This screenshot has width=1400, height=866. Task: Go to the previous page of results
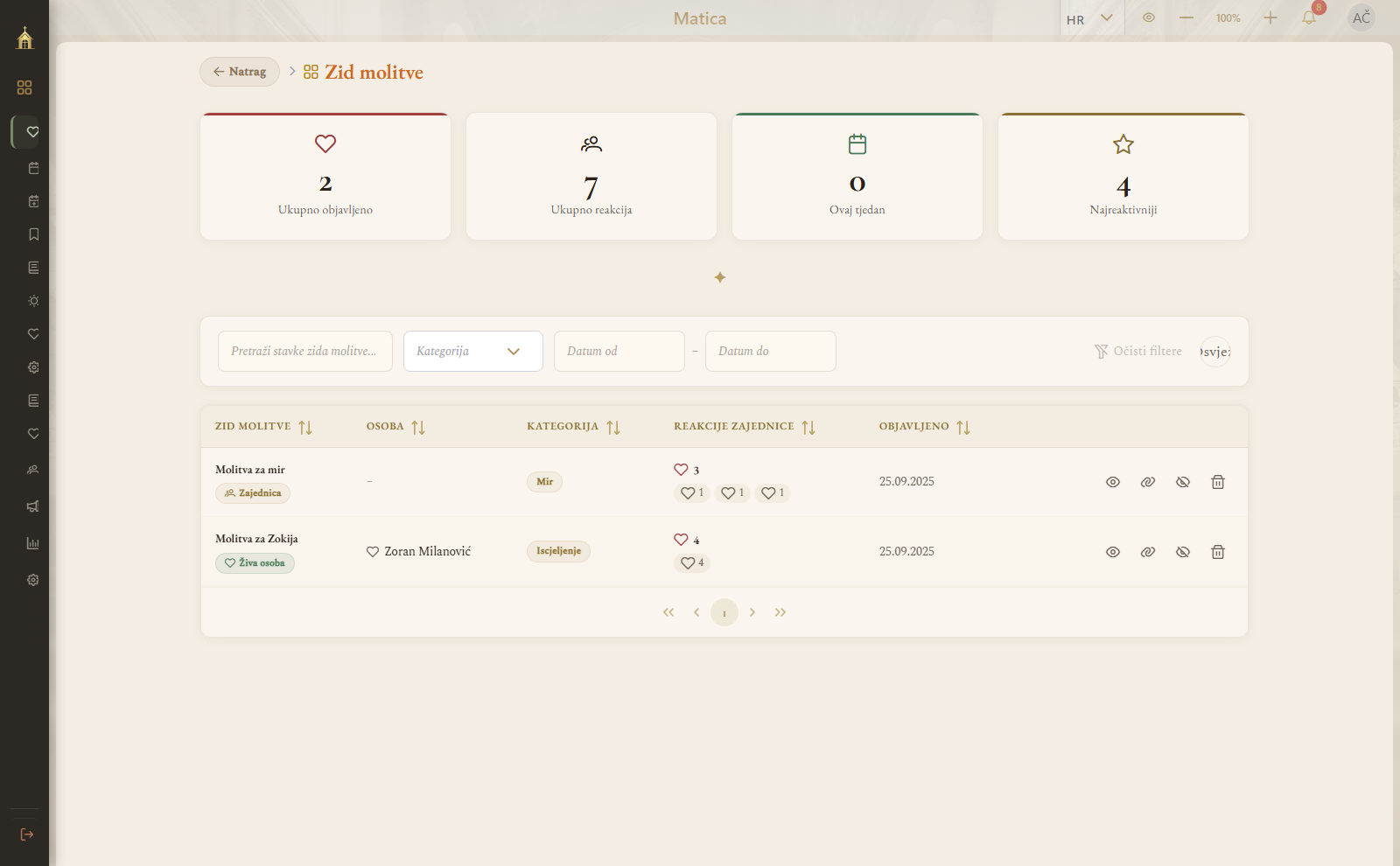(x=696, y=612)
